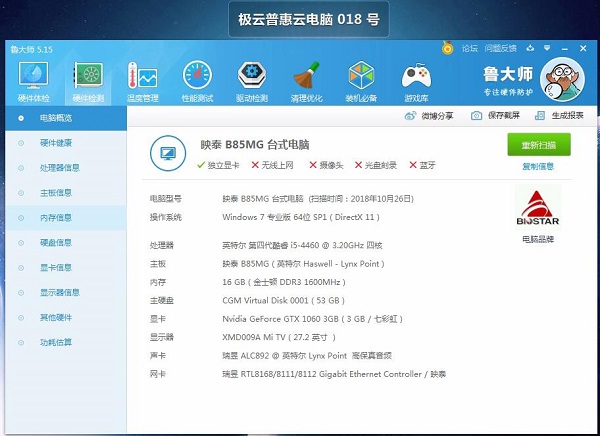
Task: Open the title bar dropdown menu icon
Action: click(x=547, y=48)
